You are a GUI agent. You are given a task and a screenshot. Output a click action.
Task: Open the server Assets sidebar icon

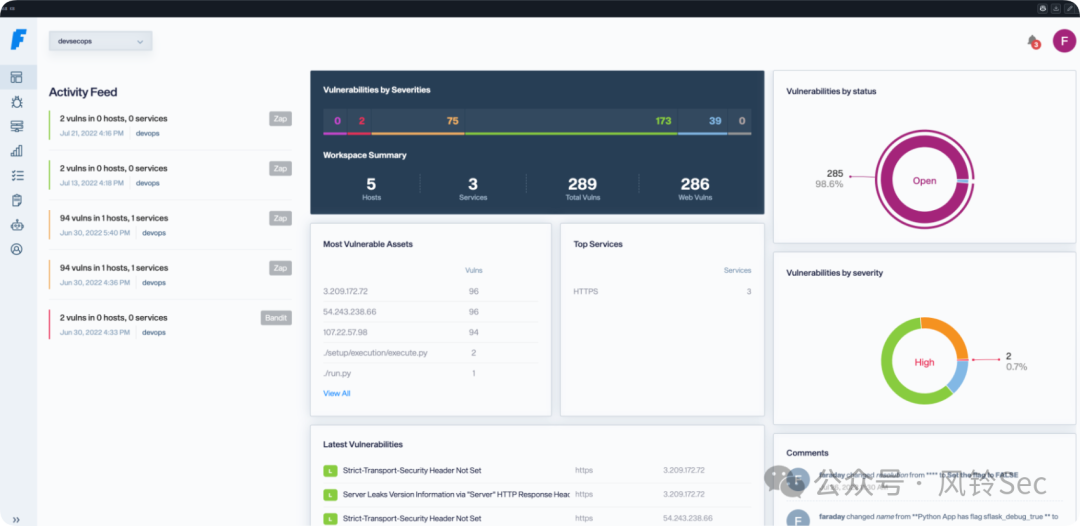[x=17, y=126]
